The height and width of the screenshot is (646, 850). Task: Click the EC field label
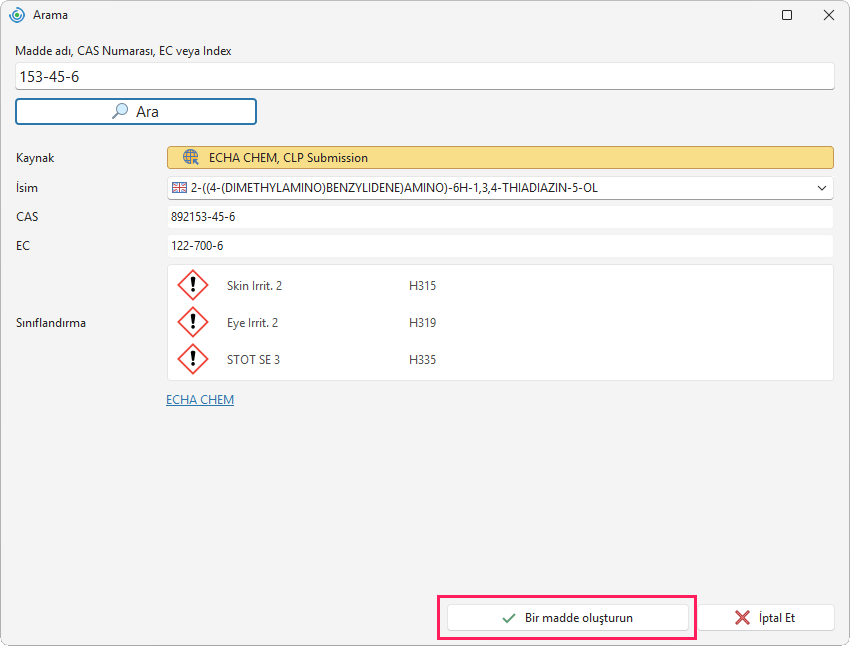(23, 246)
